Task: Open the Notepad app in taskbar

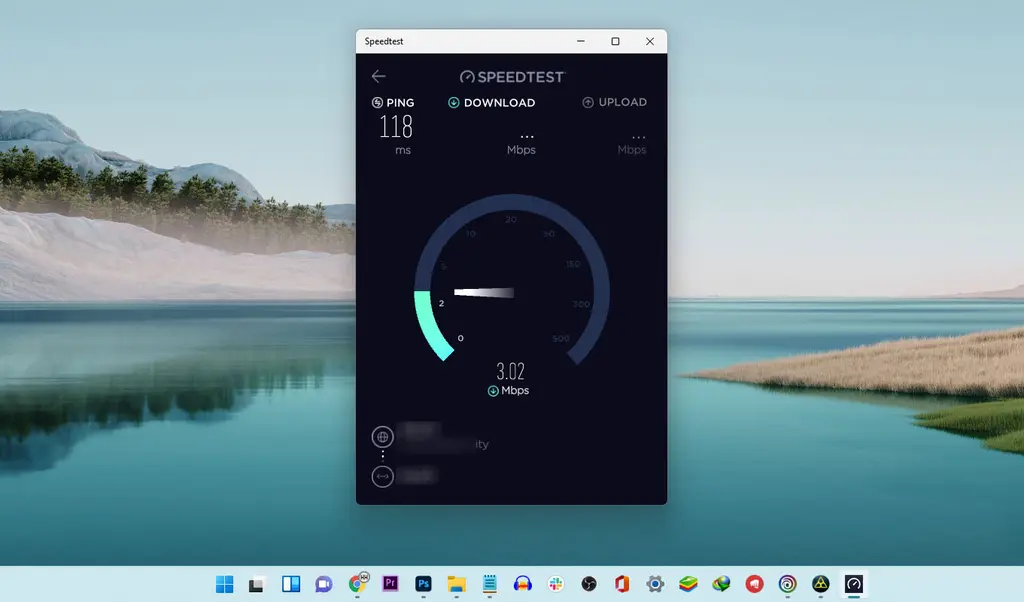Action: tap(490, 584)
